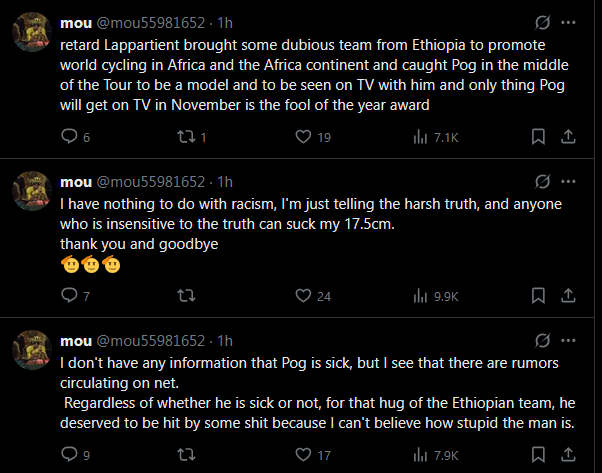Open mou's avatar on the second tweet
602x473 pixels.
click(33, 194)
